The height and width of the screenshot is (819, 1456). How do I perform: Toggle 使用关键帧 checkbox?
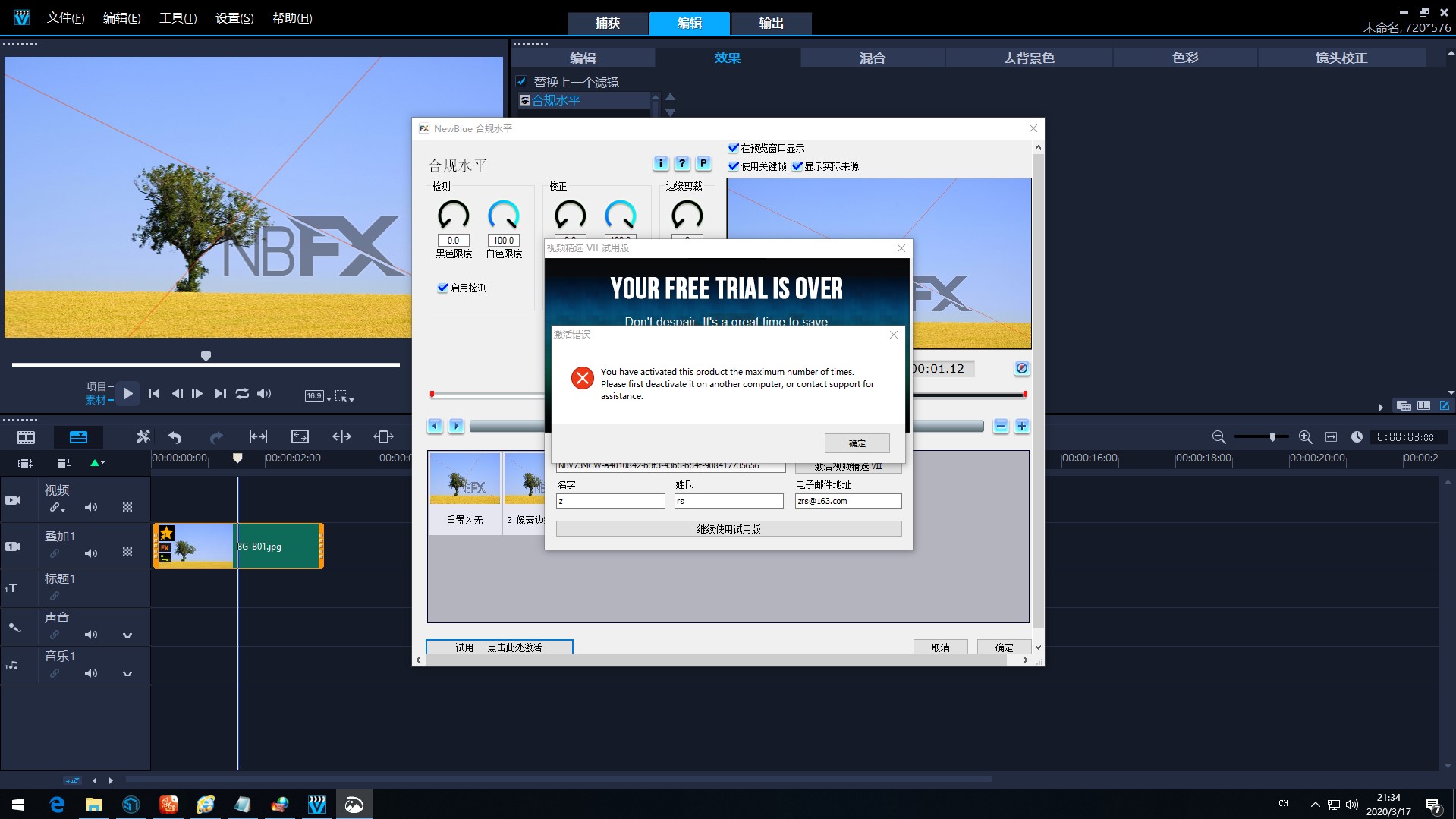point(734,165)
